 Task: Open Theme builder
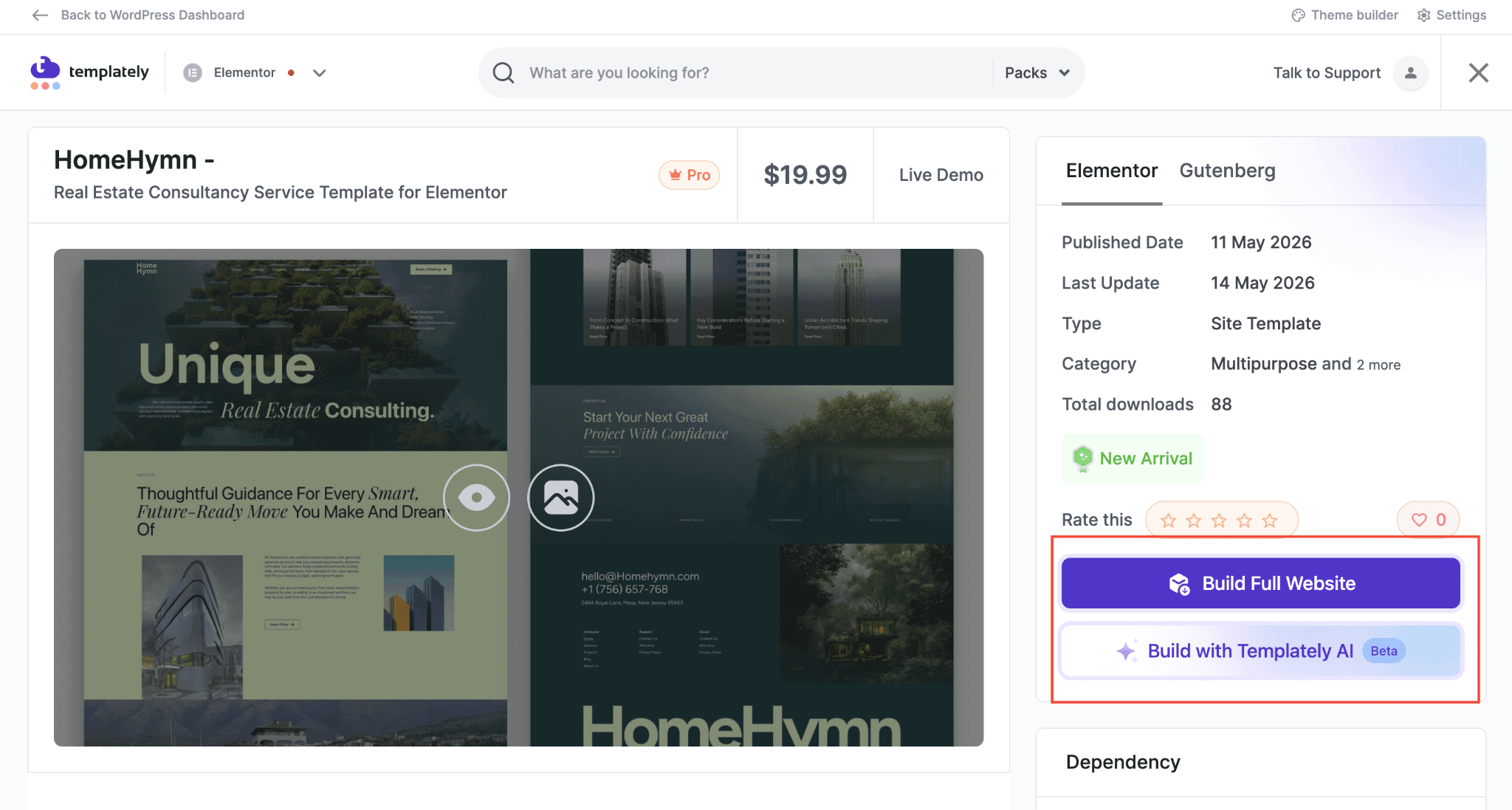click(x=1354, y=15)
